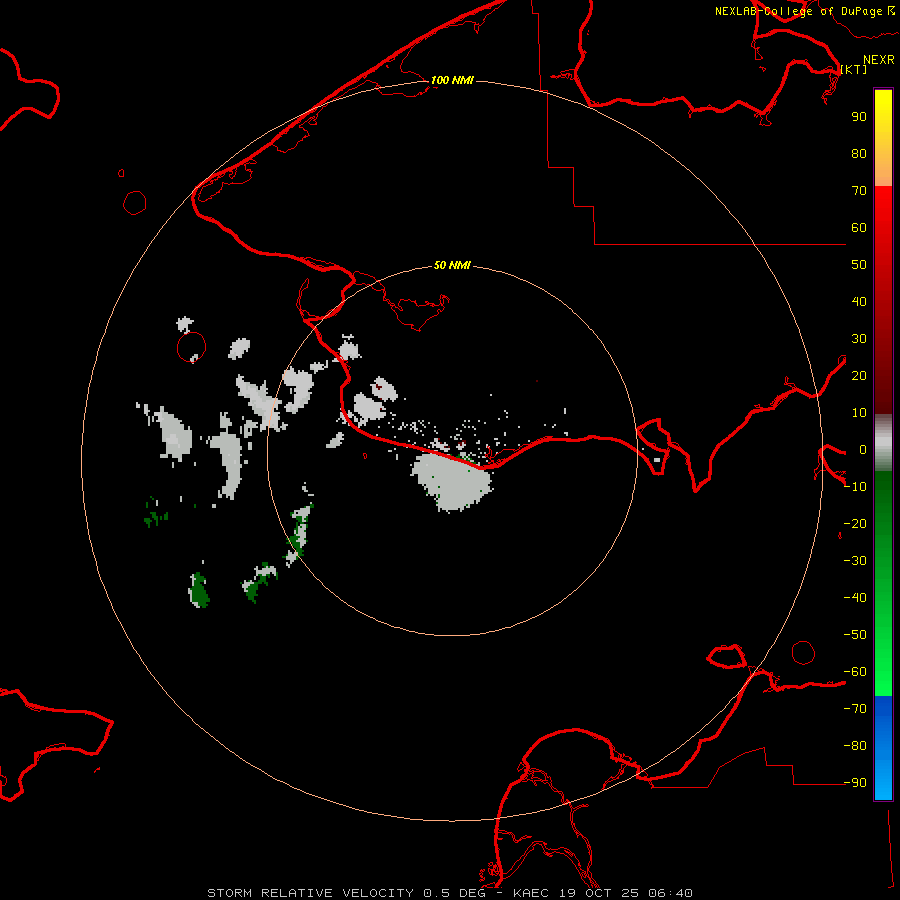Click the -40 value on the velocity scale

855,598
